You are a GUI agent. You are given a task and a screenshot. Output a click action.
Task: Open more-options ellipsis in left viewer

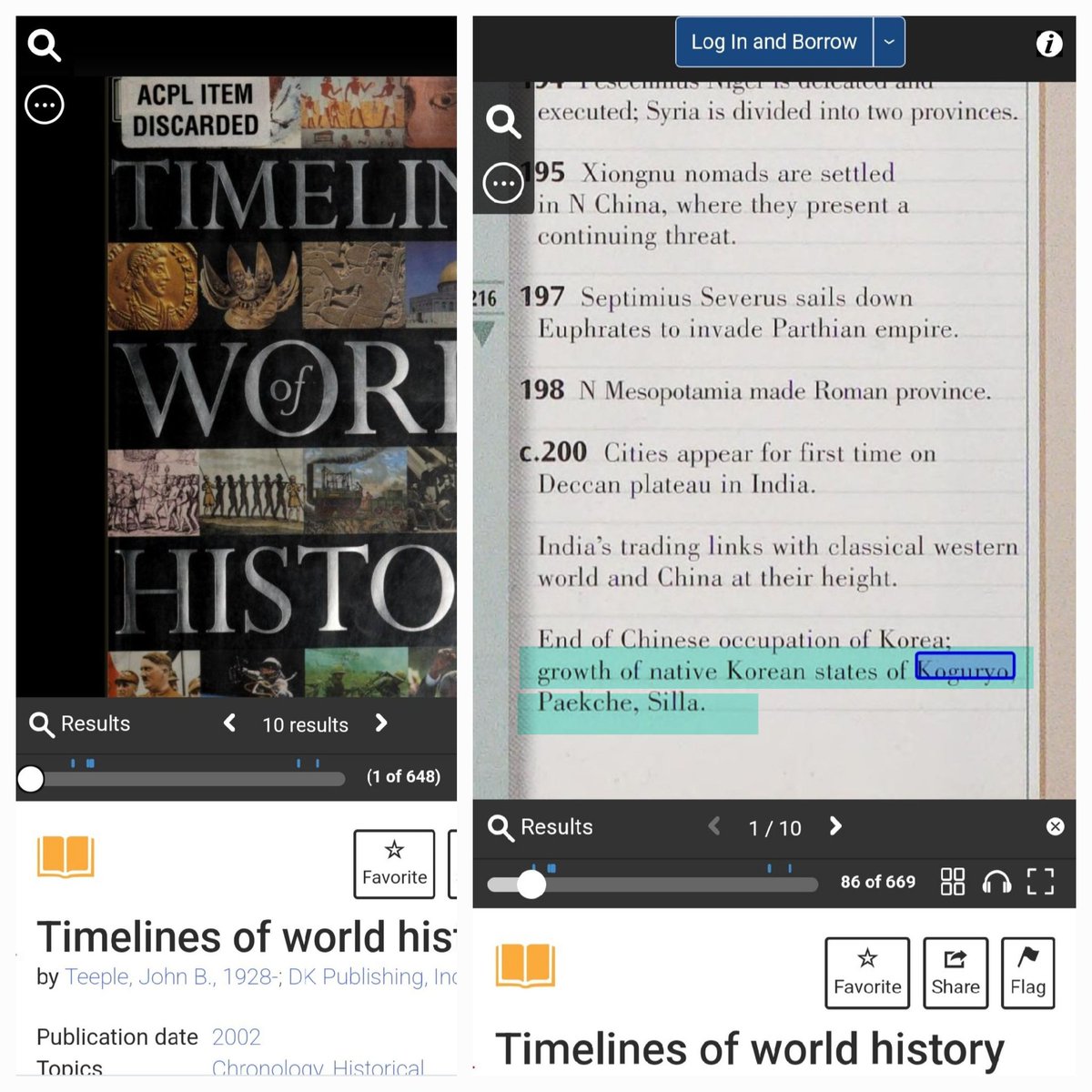(x=44, y=106)
